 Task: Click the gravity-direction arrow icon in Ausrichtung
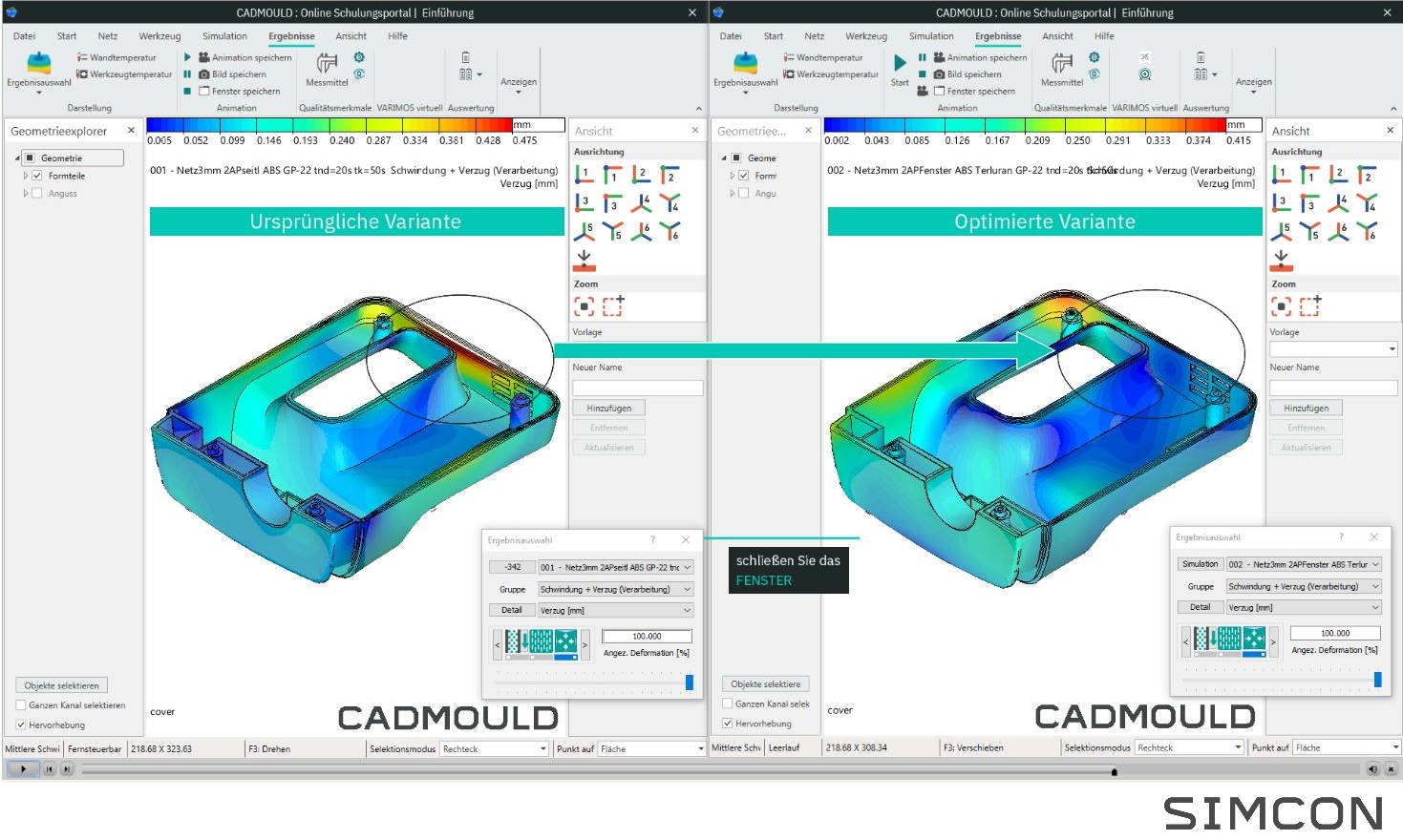point(585,259)
